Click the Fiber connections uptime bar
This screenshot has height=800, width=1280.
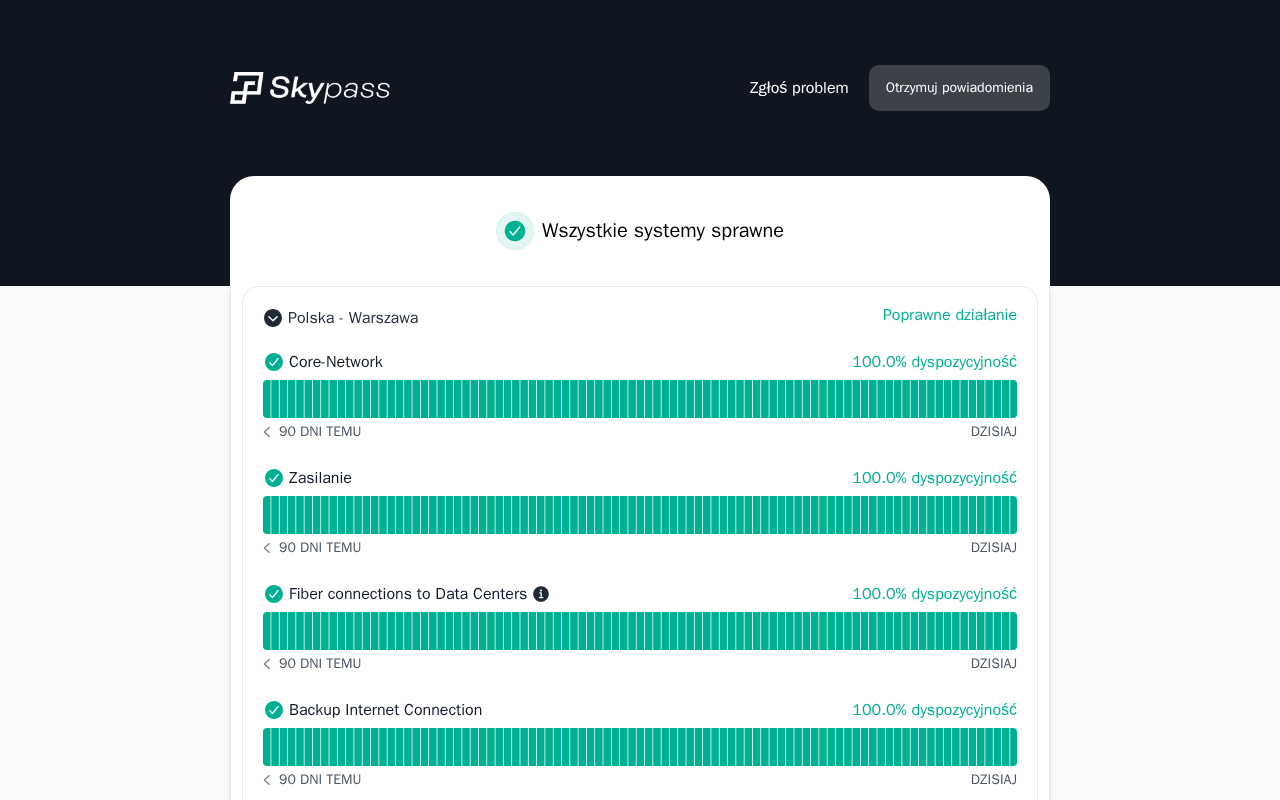[x=640, y=631]
